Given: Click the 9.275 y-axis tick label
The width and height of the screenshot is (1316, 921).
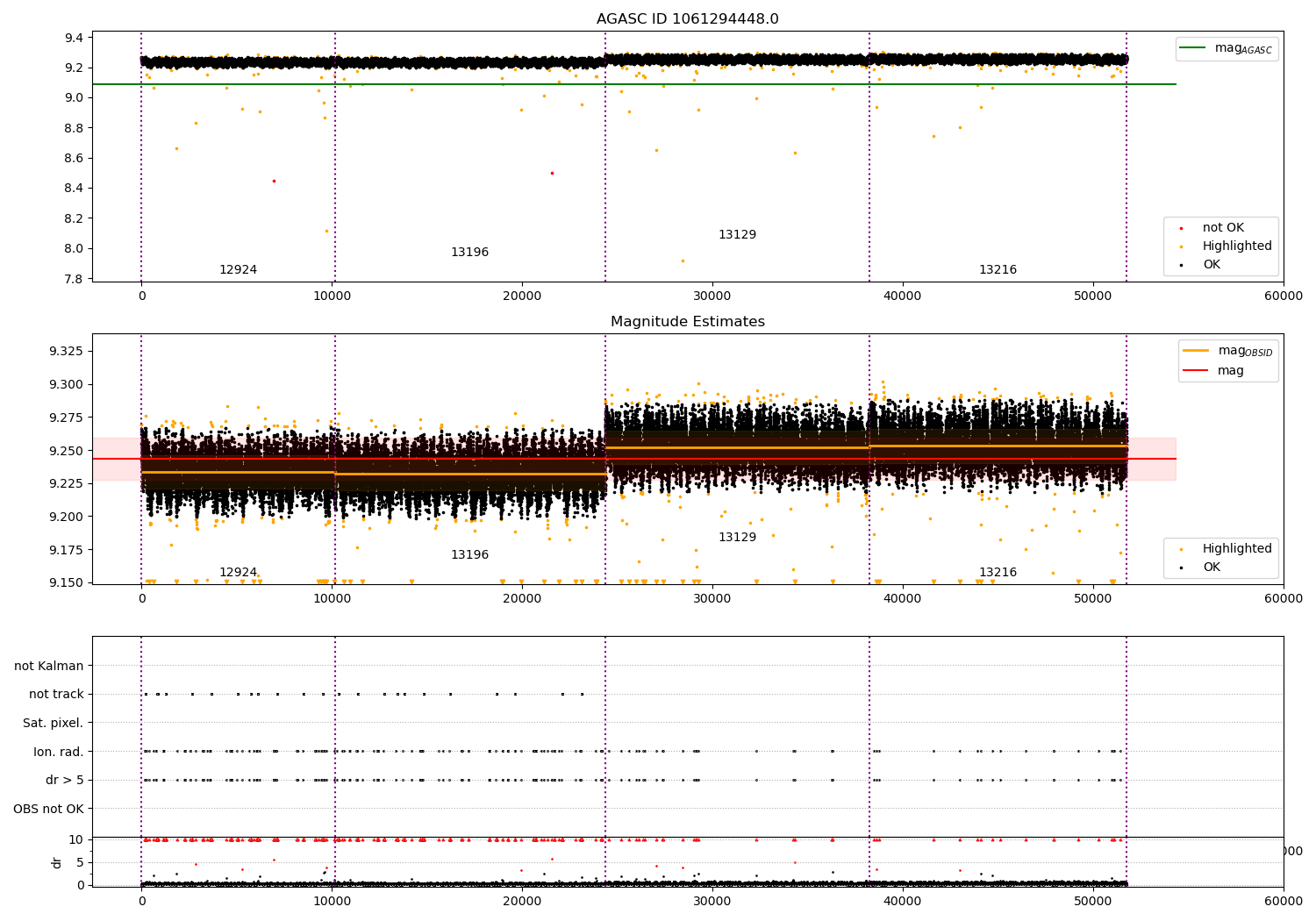Looking at the screenshot, I should pos(66,418).
